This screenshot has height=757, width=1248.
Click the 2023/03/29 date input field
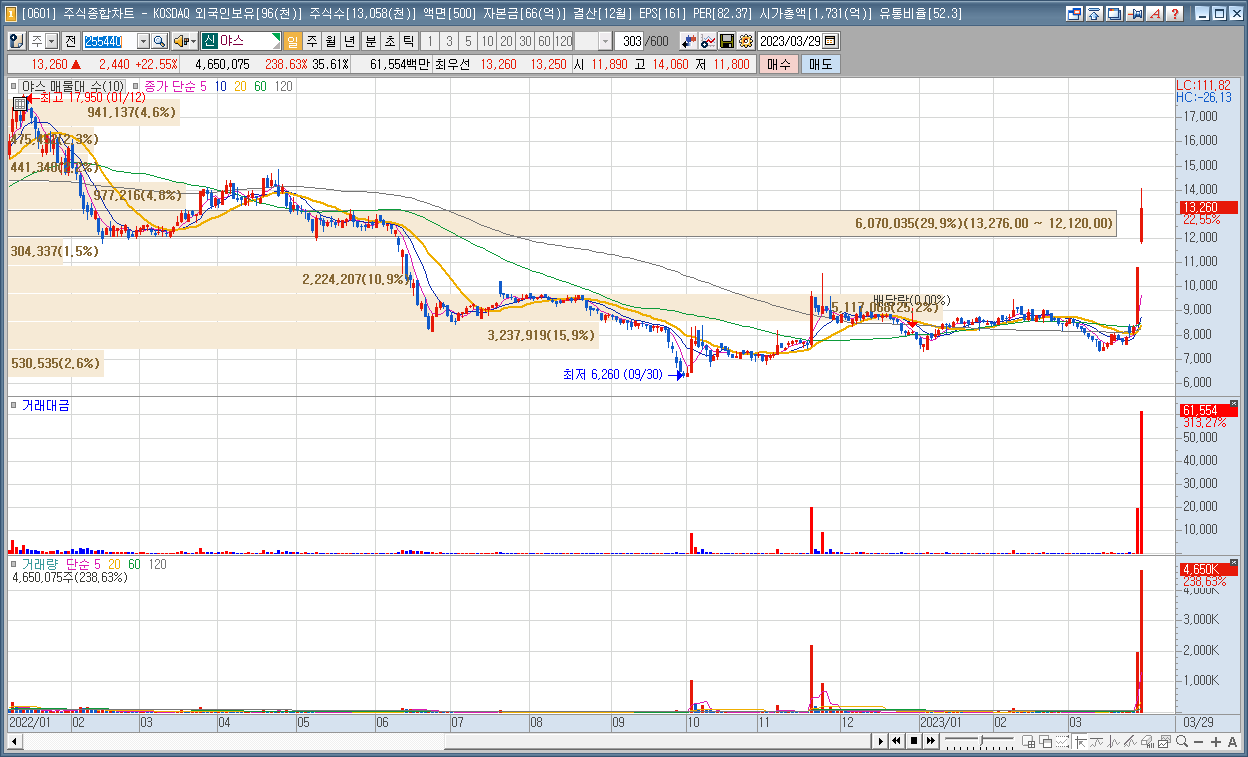click(790, 41)
